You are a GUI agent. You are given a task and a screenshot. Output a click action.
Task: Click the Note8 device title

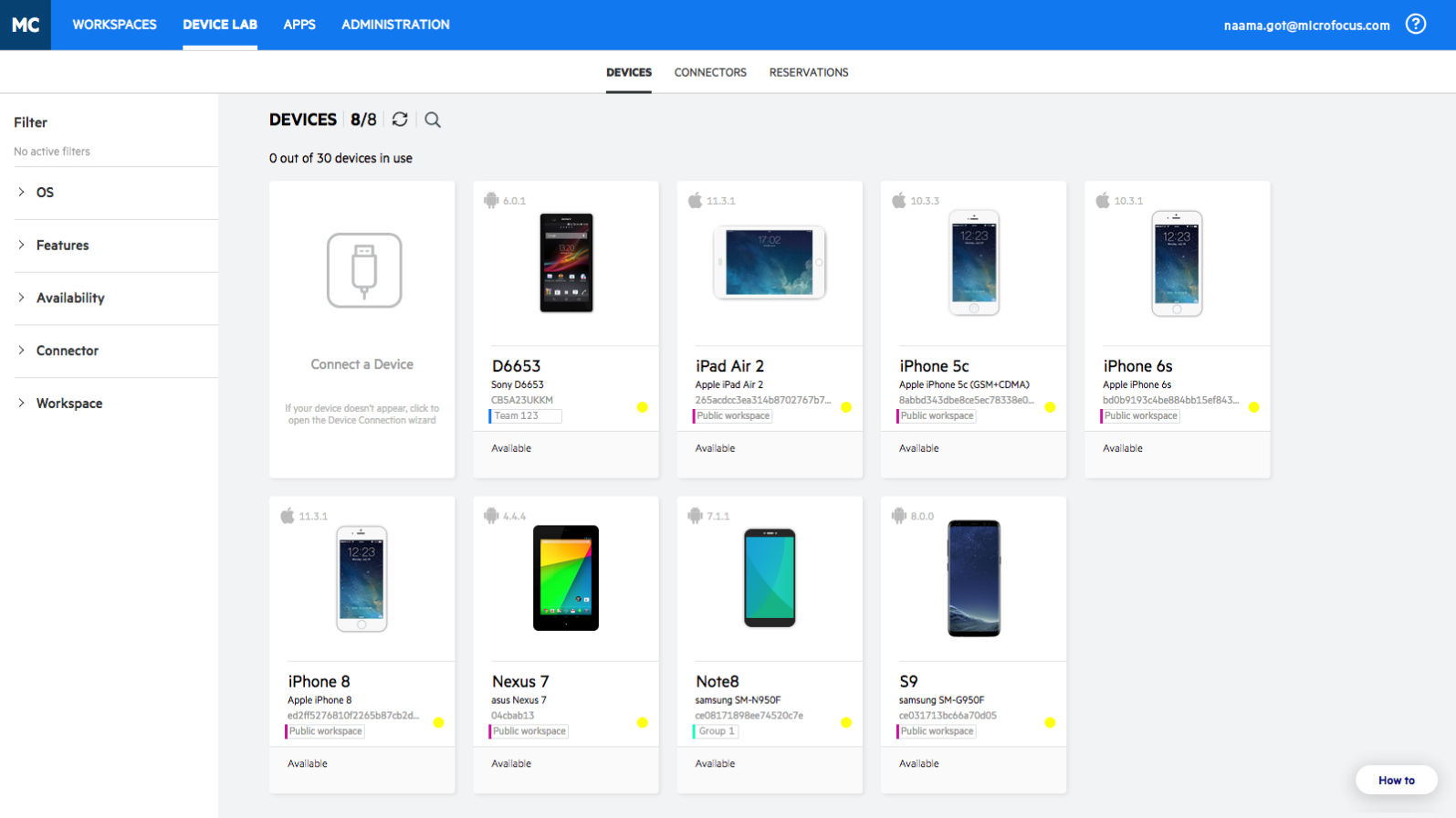point(718,682)
